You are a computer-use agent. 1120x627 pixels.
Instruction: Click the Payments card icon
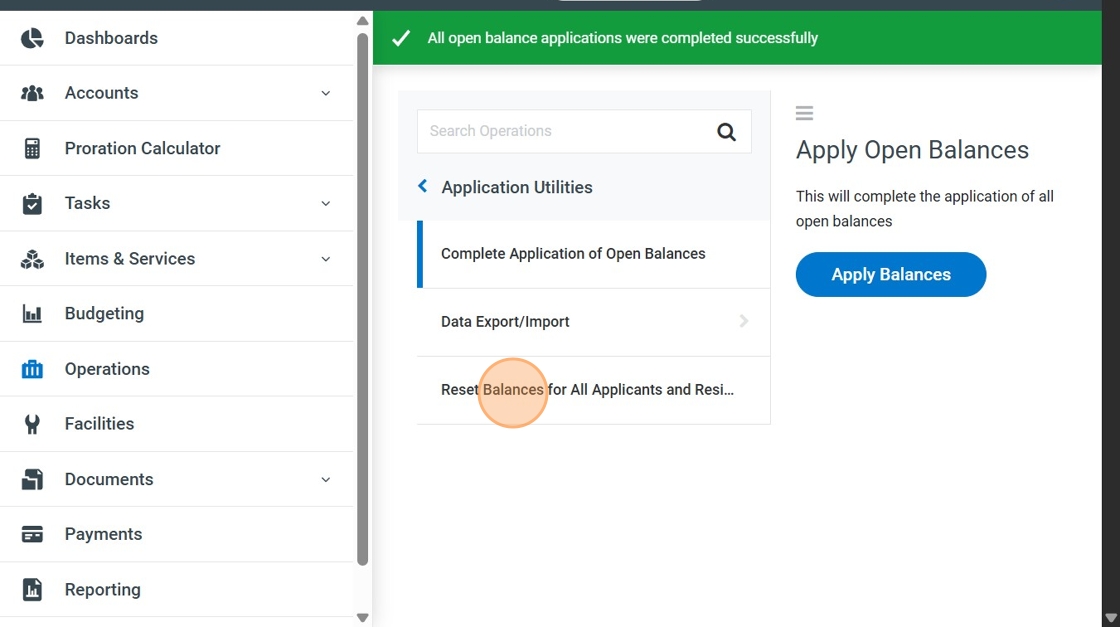pos(32,534)
